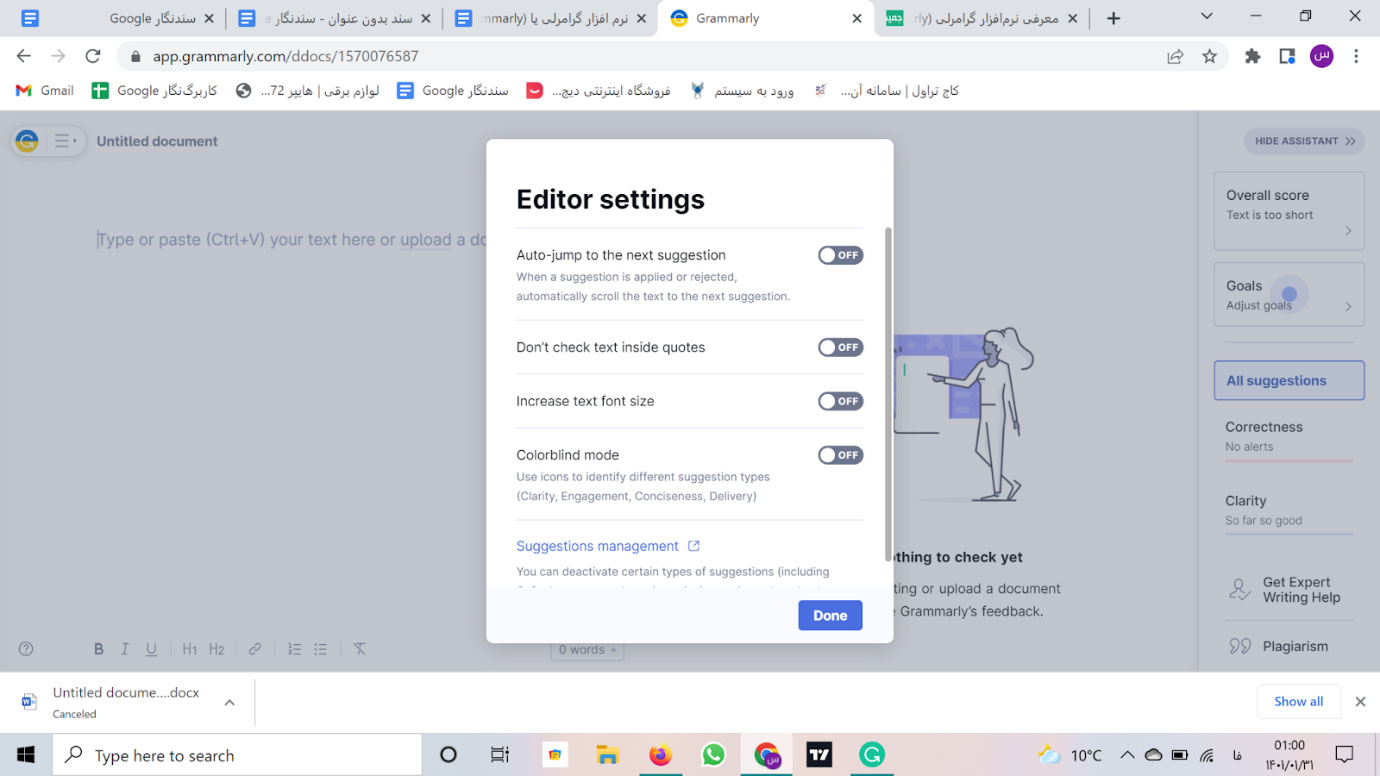1380x776 pixels.
Task: Click the Grammarly logo icon in editor
Action: click(27, 141)
